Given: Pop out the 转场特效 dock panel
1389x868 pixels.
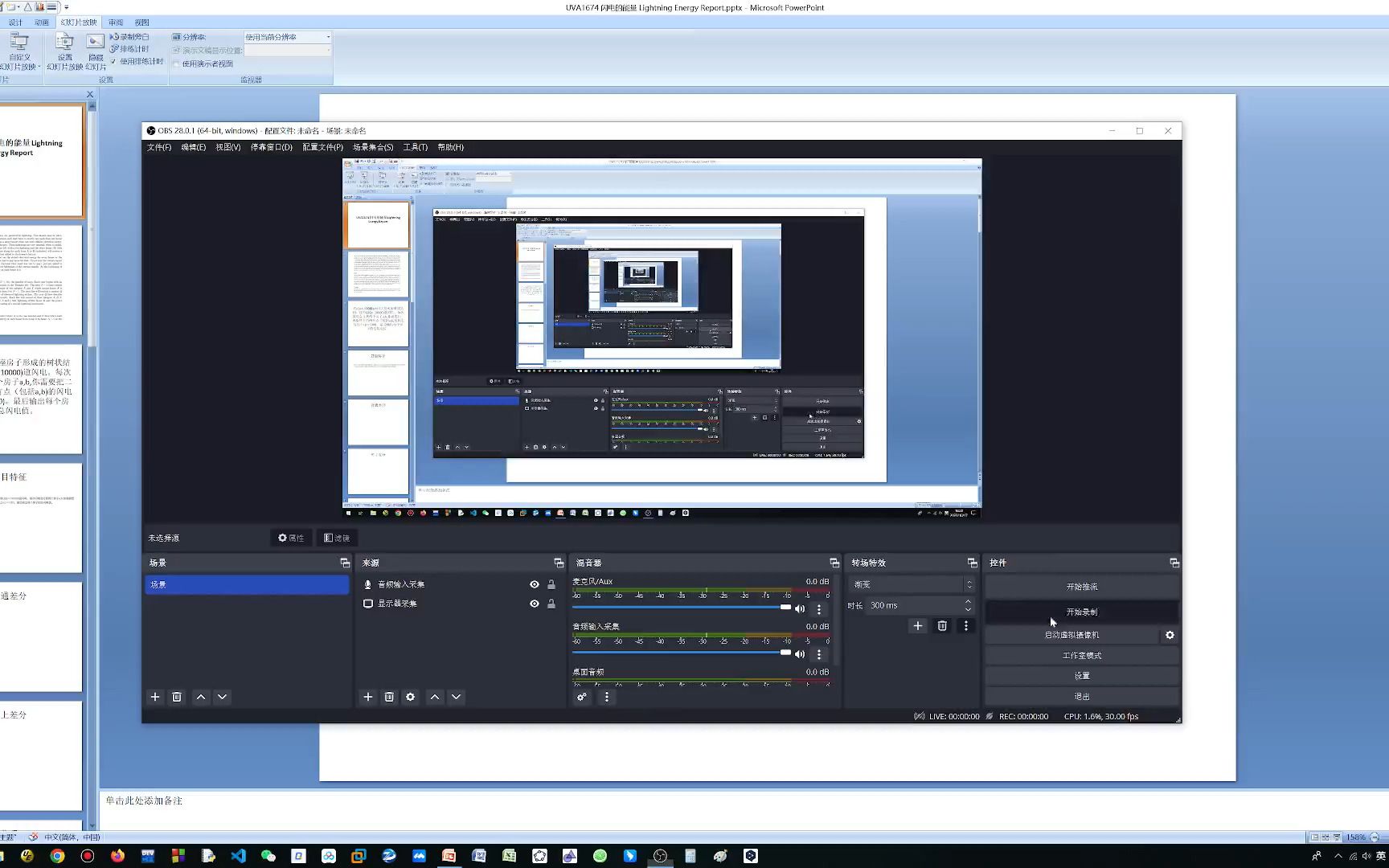Looking at the screenshot, I should [973, 563].
